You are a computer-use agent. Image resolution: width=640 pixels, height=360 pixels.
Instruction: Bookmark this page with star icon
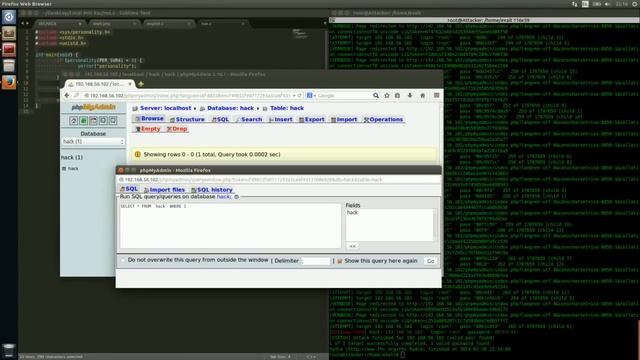387,95
